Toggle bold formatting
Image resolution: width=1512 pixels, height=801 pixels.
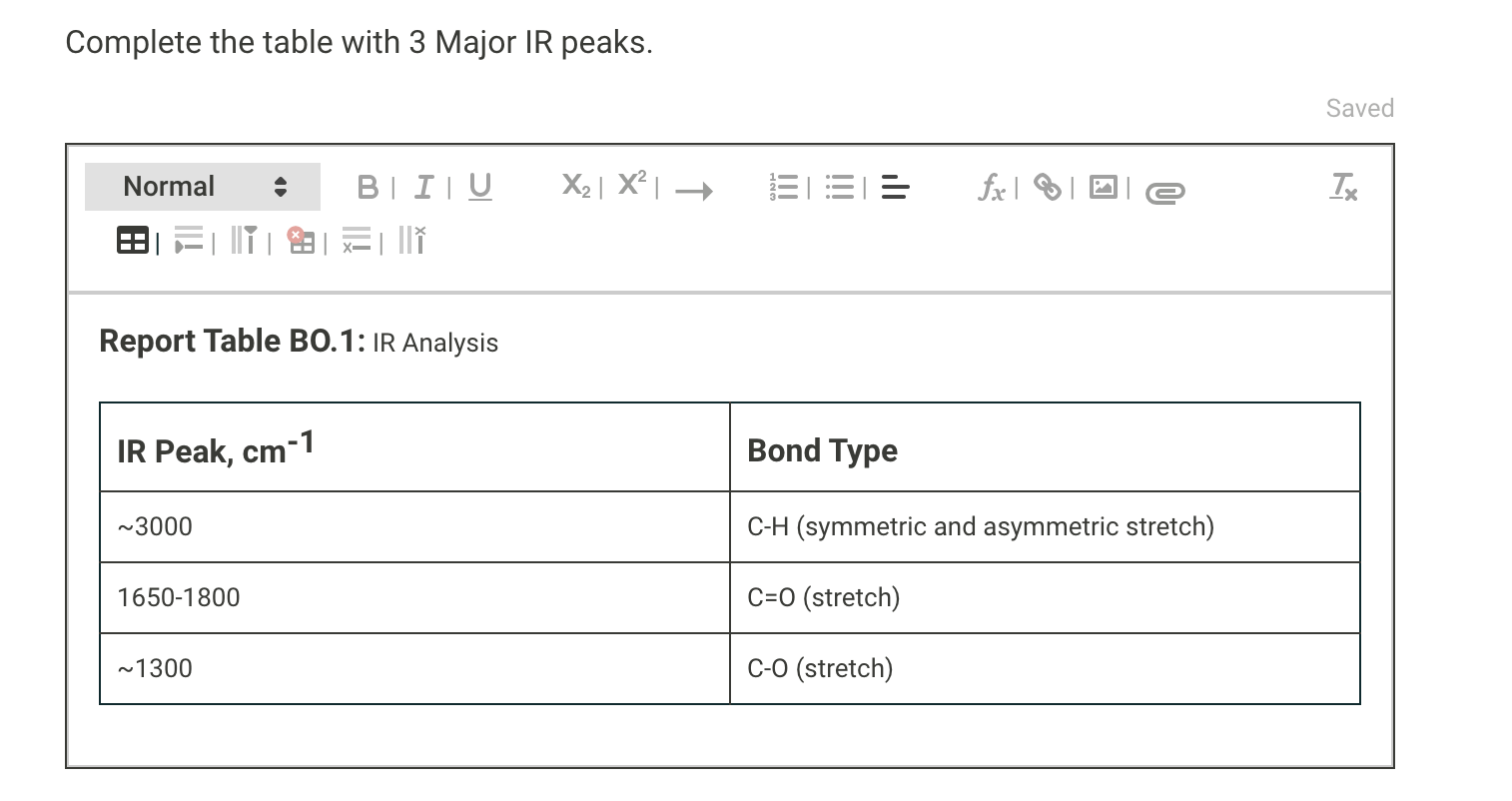click(x=368, y=186)
